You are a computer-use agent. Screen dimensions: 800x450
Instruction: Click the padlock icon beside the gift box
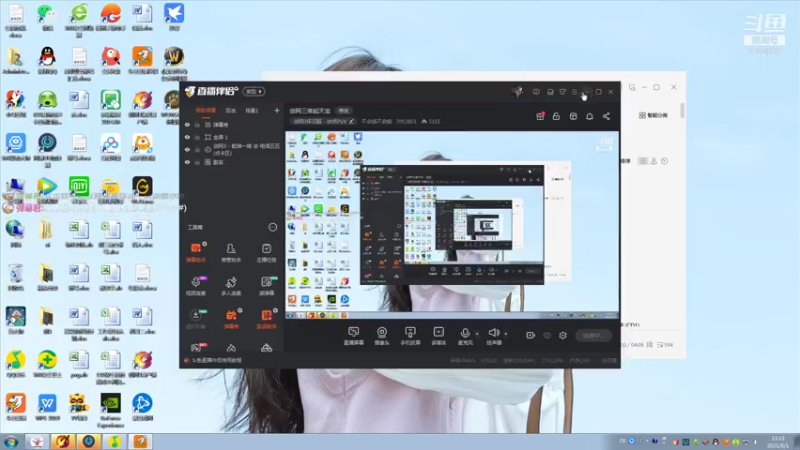point(556,116)
